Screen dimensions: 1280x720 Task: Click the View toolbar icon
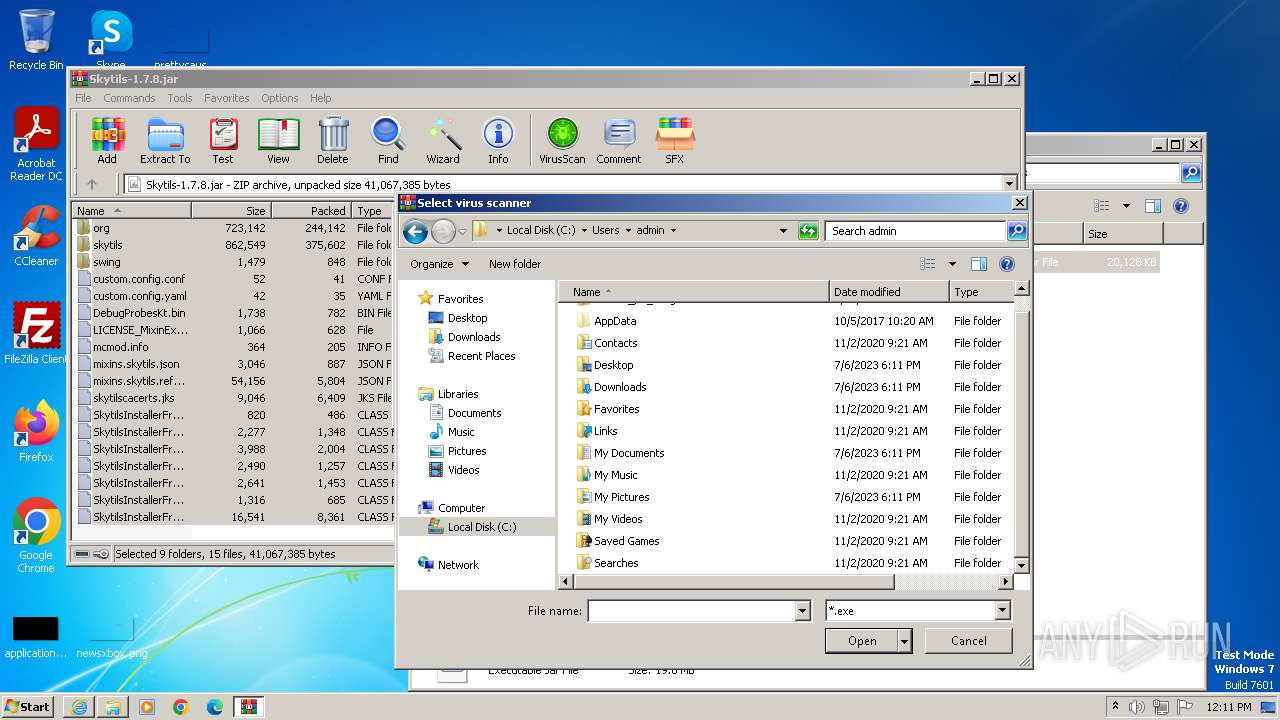coord(278,140)
